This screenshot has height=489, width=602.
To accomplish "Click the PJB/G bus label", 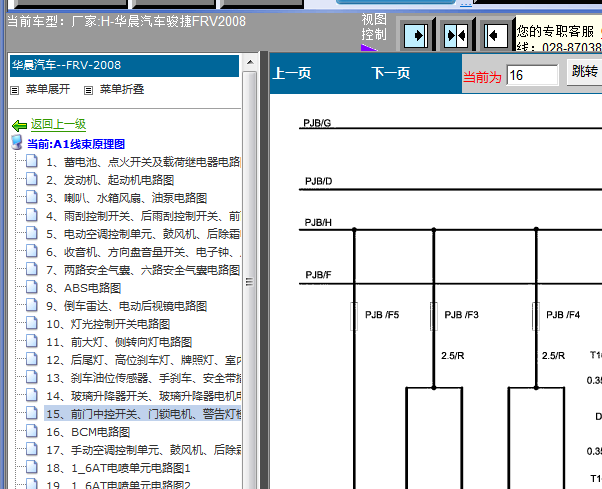I will 317,123.
